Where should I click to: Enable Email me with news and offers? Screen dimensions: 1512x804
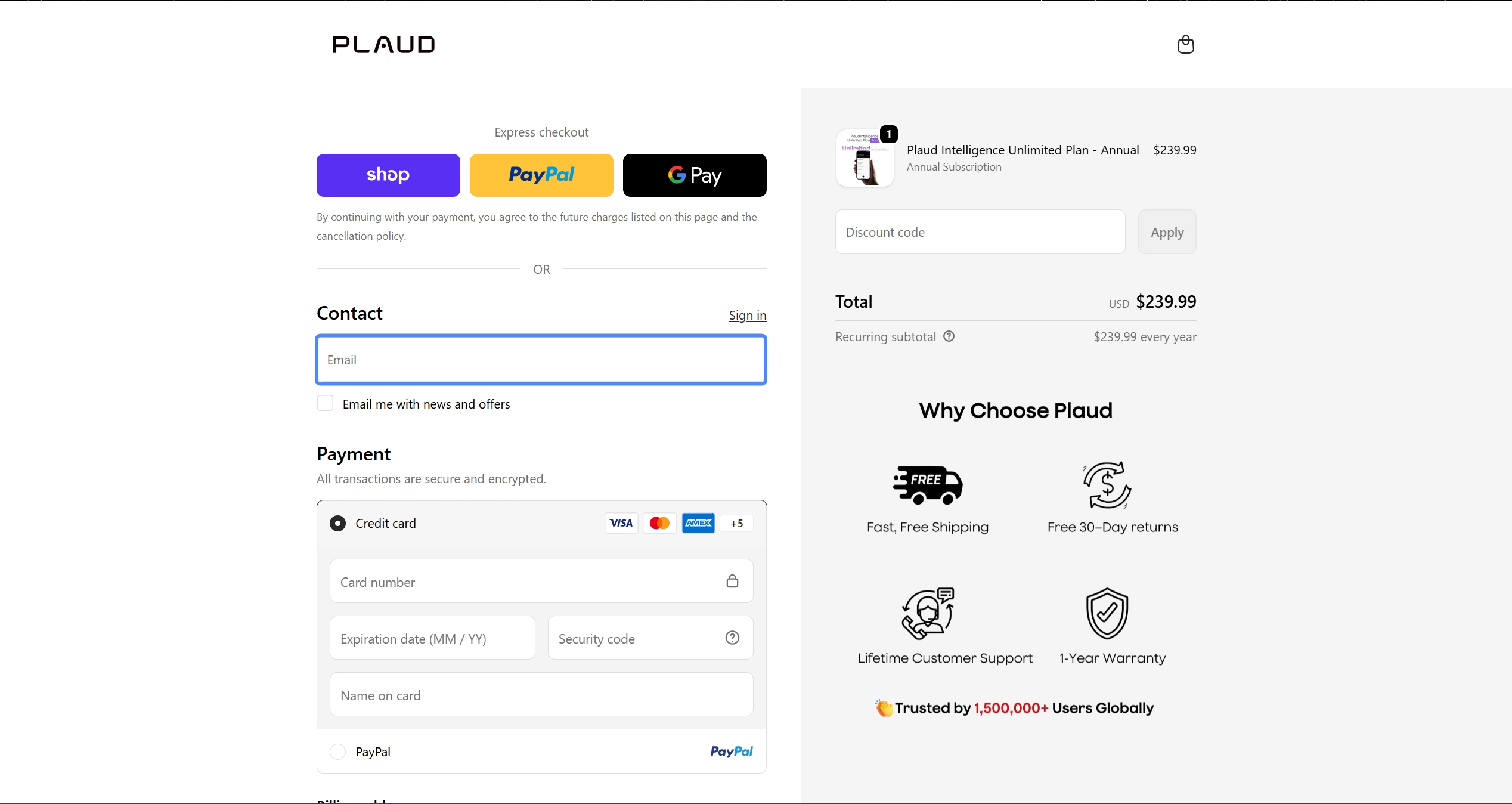[x=325, y=403]
